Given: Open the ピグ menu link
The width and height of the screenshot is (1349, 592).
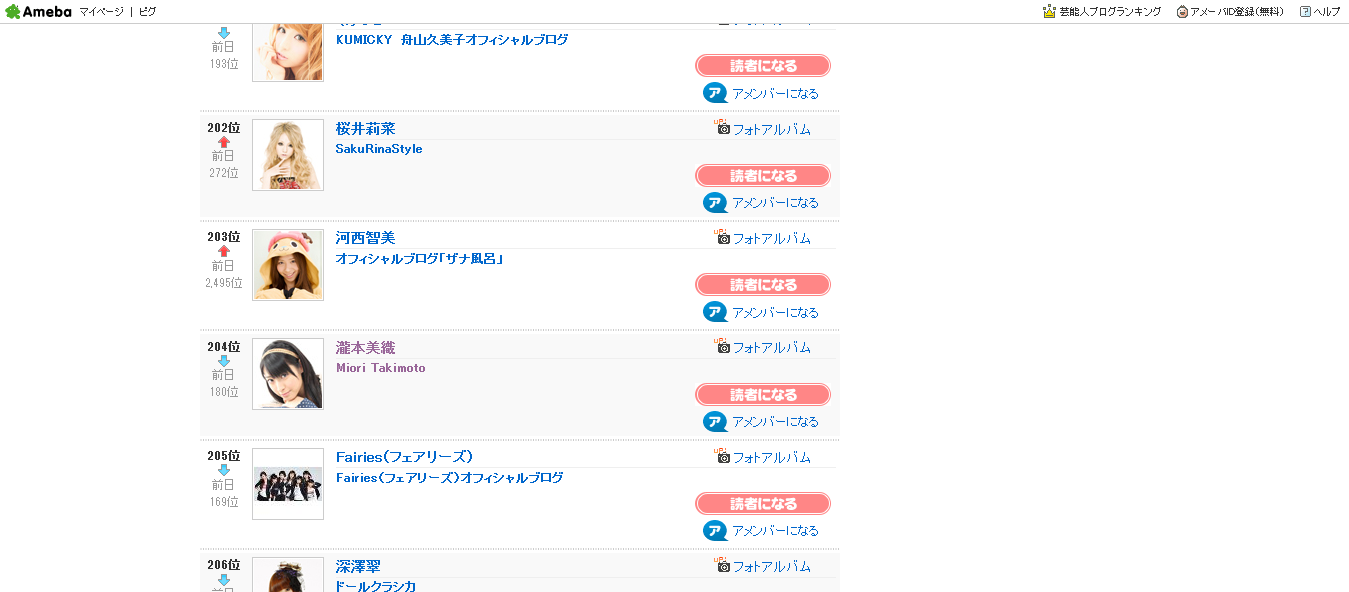Looking at the screenshot, I should tap(147, 11).
